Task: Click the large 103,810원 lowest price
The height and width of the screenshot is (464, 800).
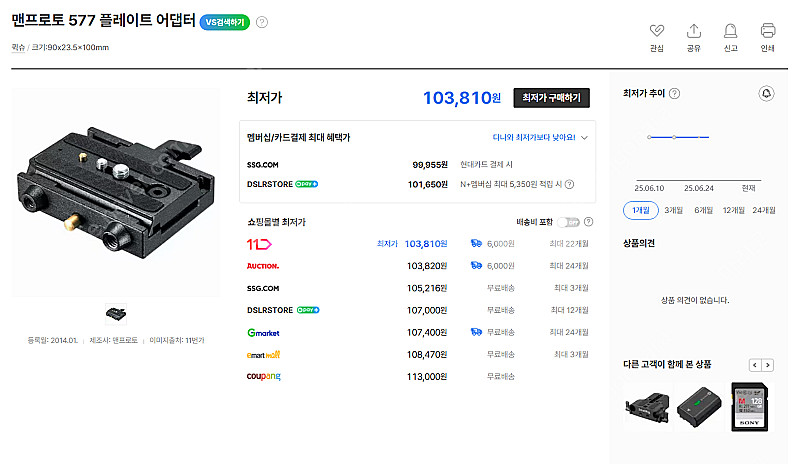Action: pos(462,97)
